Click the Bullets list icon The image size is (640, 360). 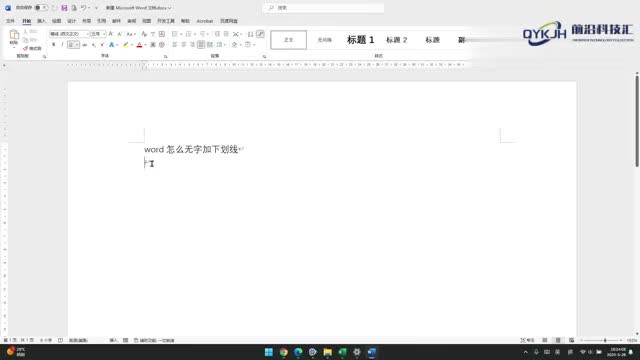pyautogui.click(x=174, y=34)
